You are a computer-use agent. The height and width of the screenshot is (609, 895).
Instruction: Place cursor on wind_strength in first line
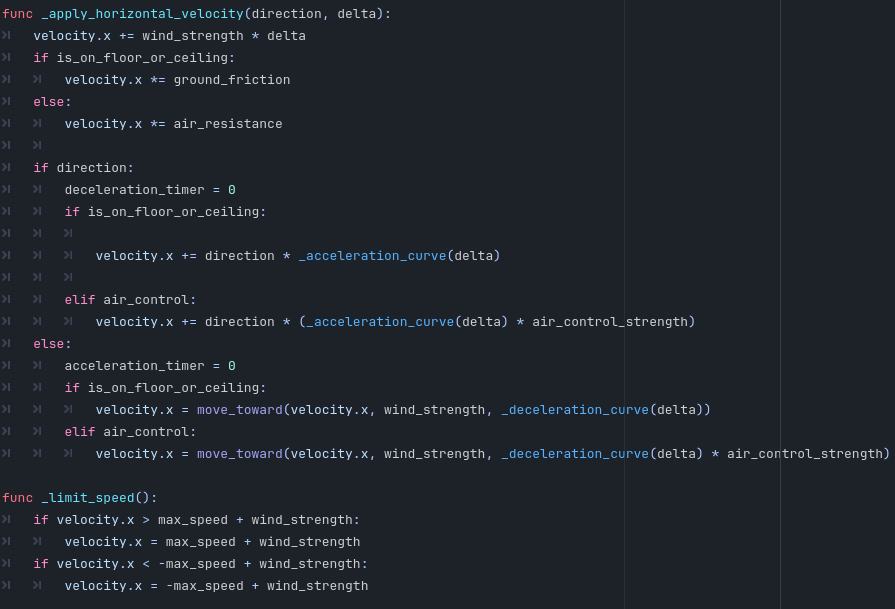coord(192,36)
